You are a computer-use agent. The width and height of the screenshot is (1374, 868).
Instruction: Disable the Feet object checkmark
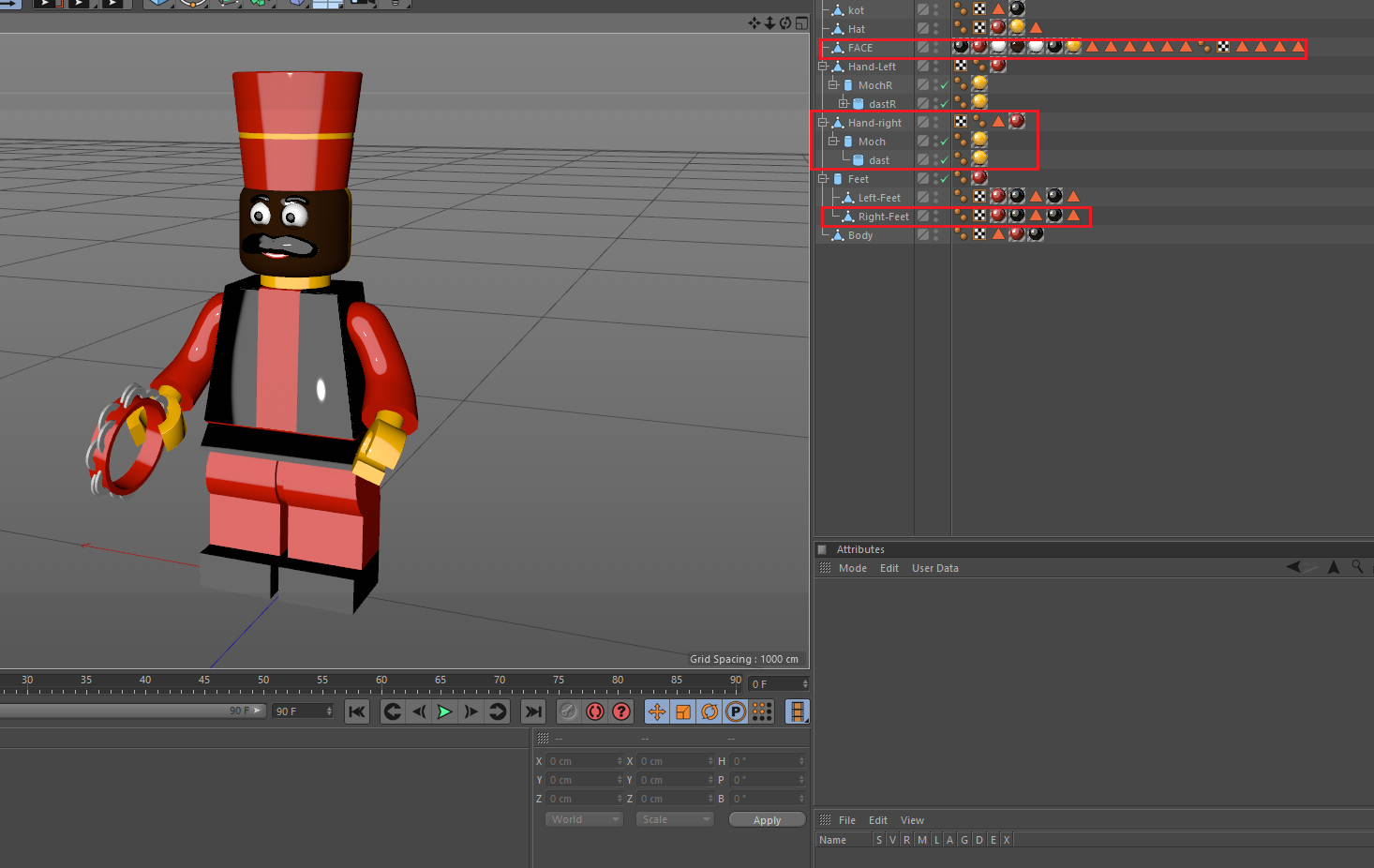pyautogui.click(x=944, y=179)
